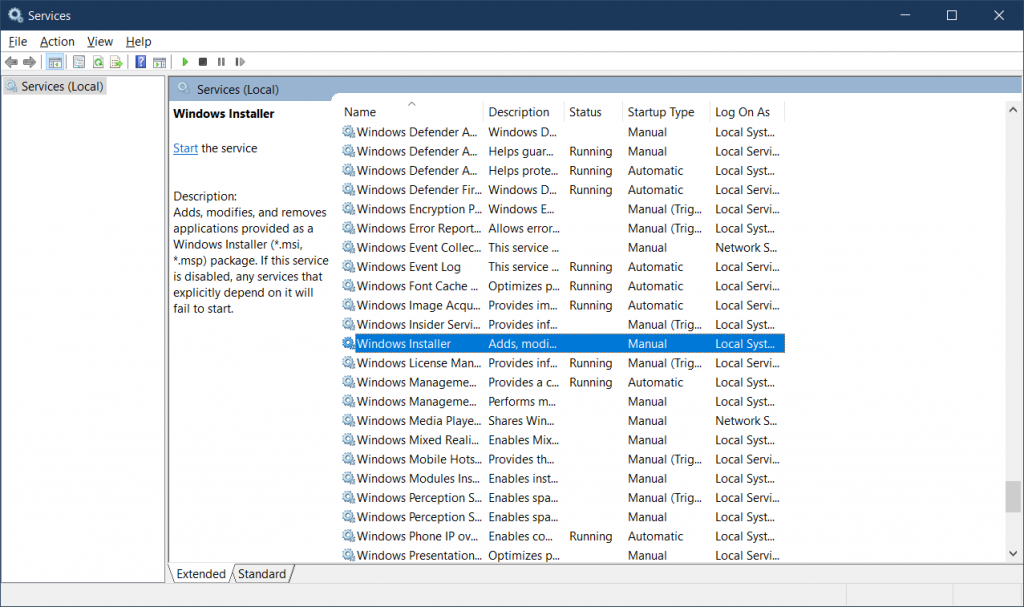Select the Windows Phone IP ov... service name
This screenshot has width=1024, height=607.
click(x=417, y=536)
